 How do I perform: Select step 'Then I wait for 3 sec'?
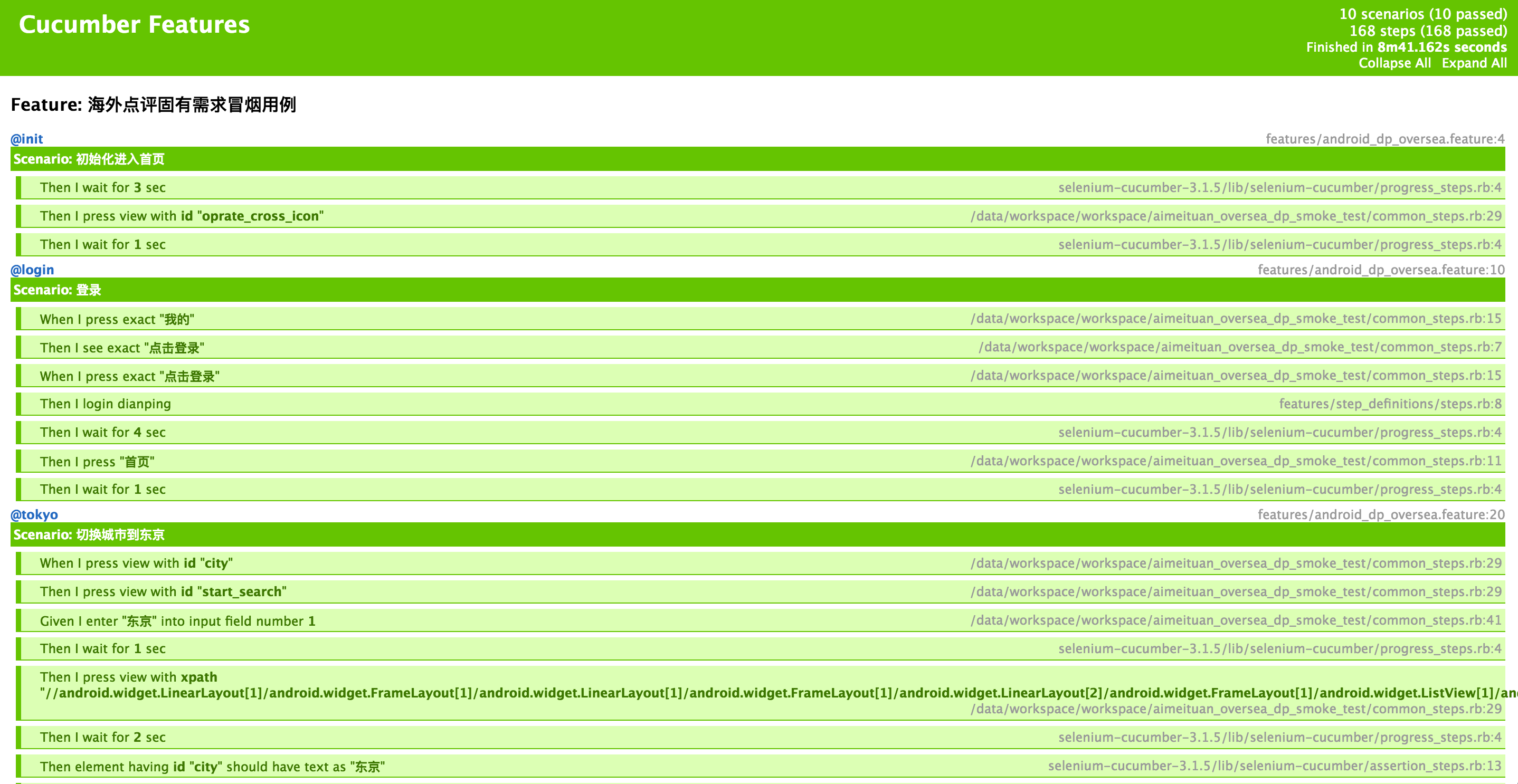point(760,187)
